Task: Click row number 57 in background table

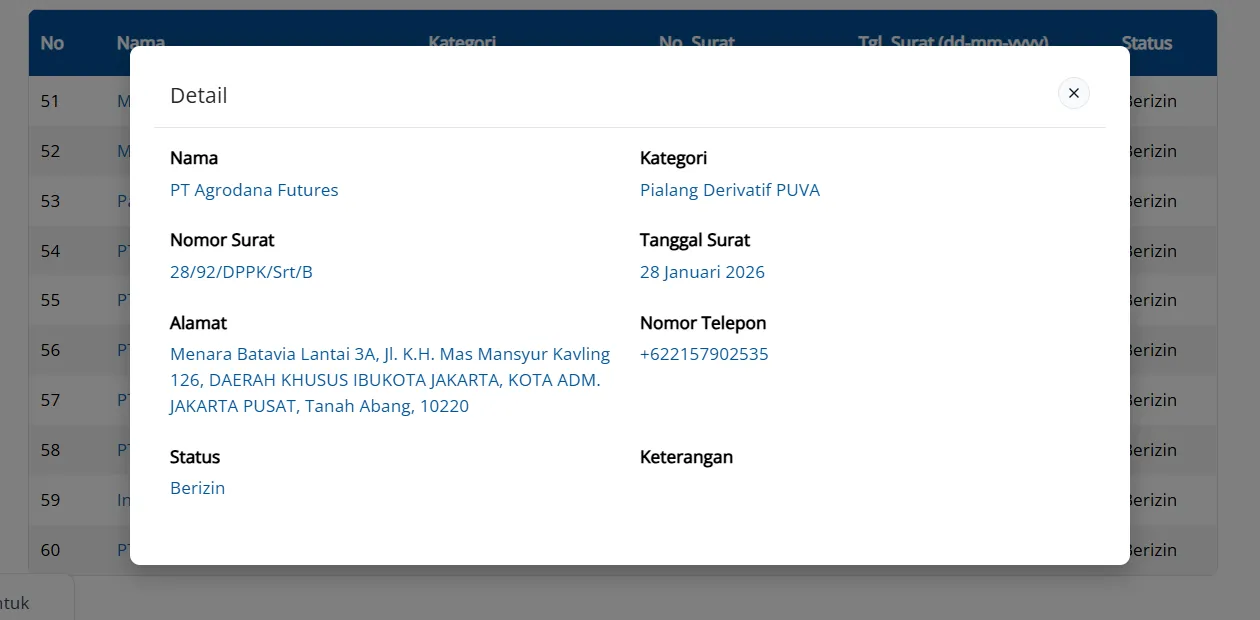Action: point(50,400)
